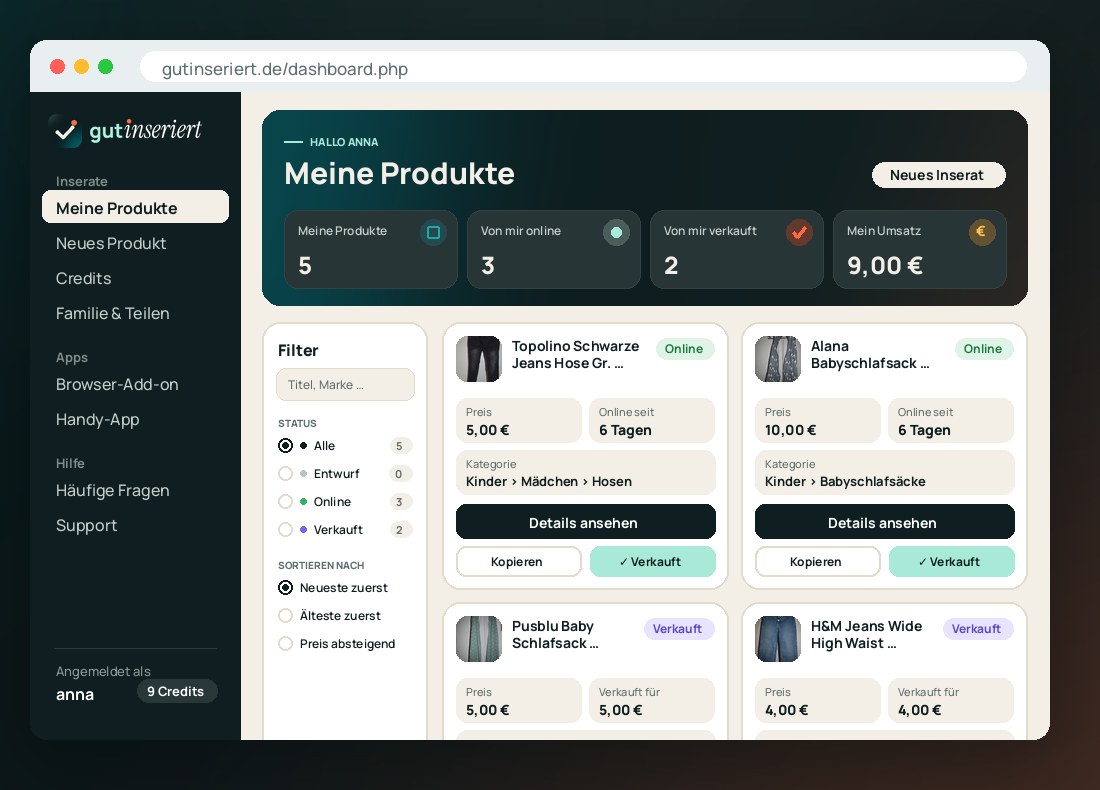The width and height of the screenshot is (1100, 790).
Task: Click the Online badge on Alana card
Action: (983, 349)
